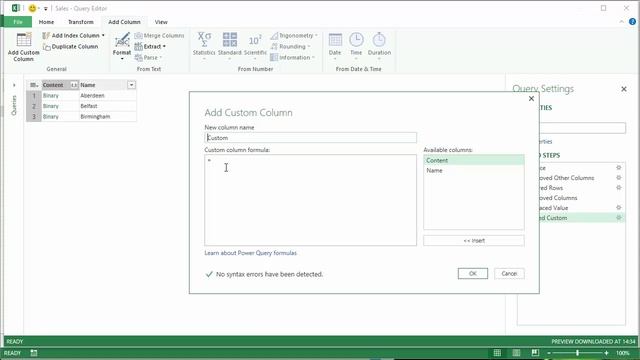640x360 pixels.
Task: Select the Add Column tab
Action: [x=124, y=22]
